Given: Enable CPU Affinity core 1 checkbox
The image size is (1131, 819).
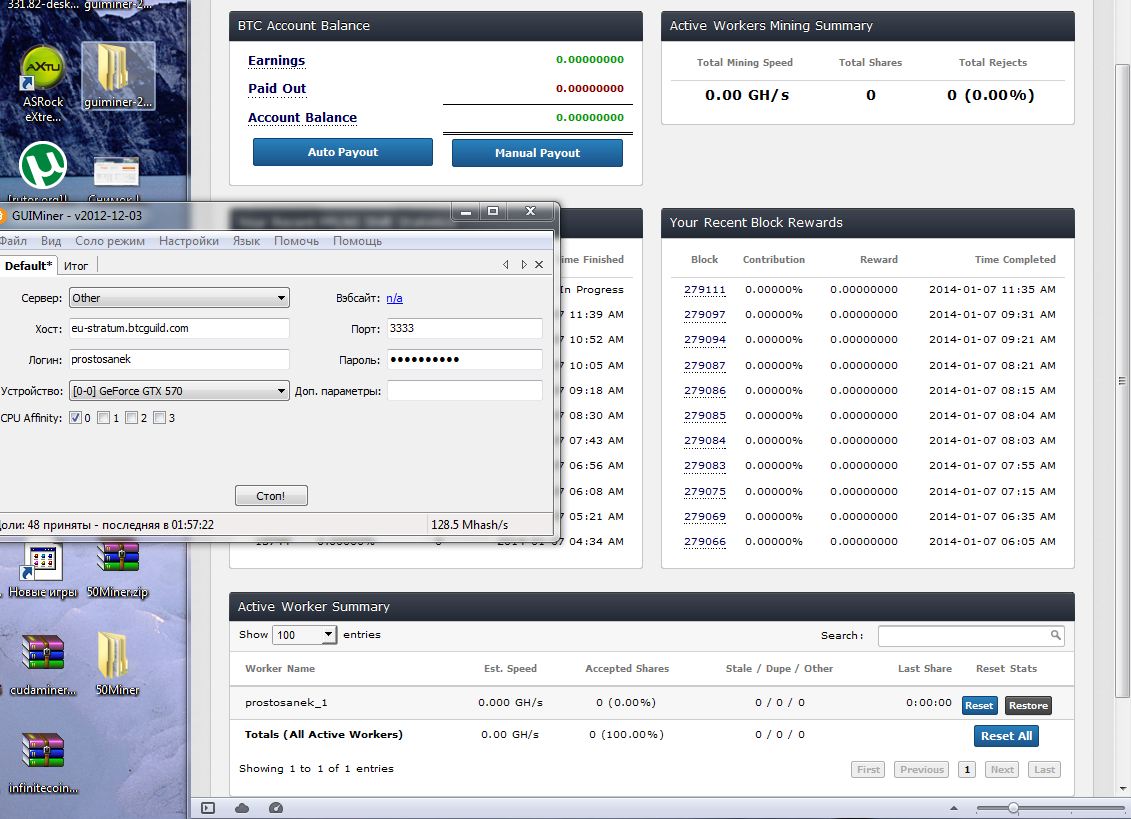Looking at the screenshot, I should pos(103,418).
